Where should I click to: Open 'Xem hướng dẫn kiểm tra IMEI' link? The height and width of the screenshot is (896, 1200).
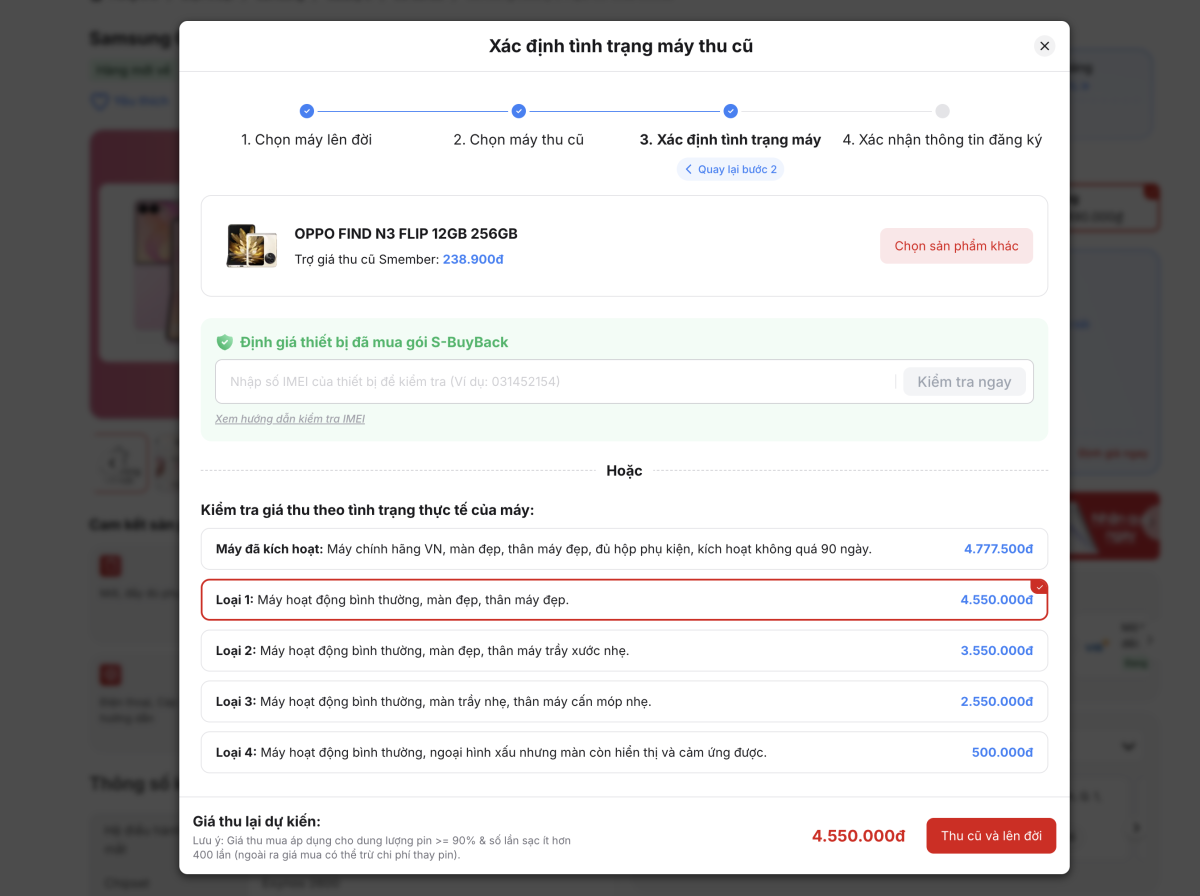(x=290, y=419)
